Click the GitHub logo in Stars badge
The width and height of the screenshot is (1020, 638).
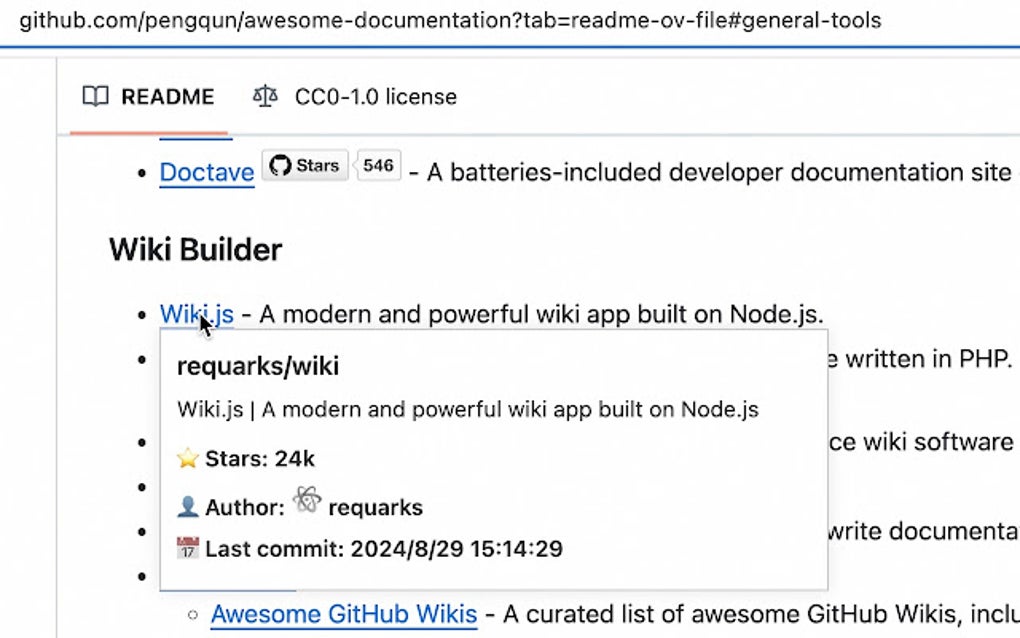point(280,165)
